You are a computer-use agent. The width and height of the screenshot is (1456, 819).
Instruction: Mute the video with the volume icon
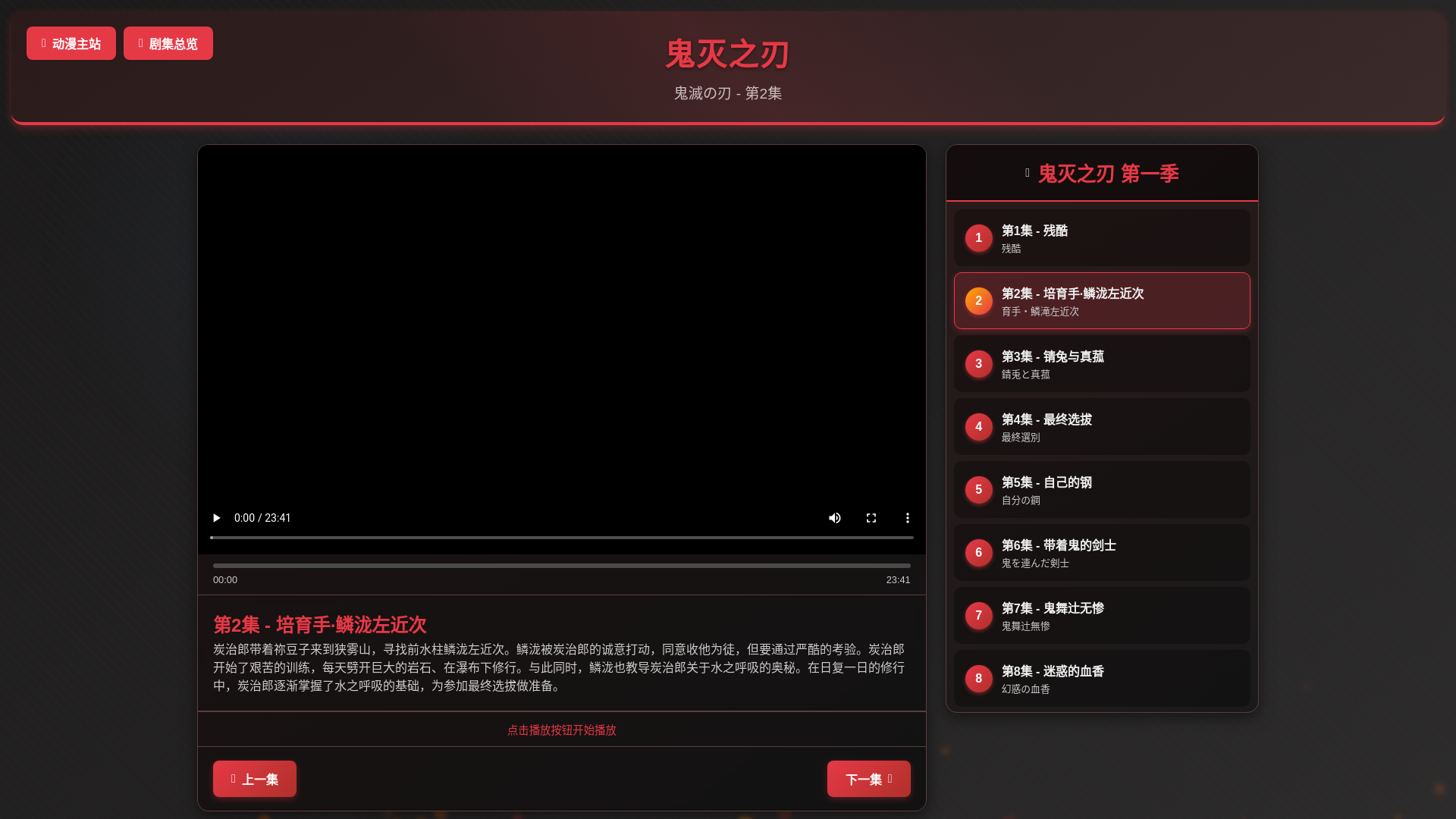click(x=835, y=518)
